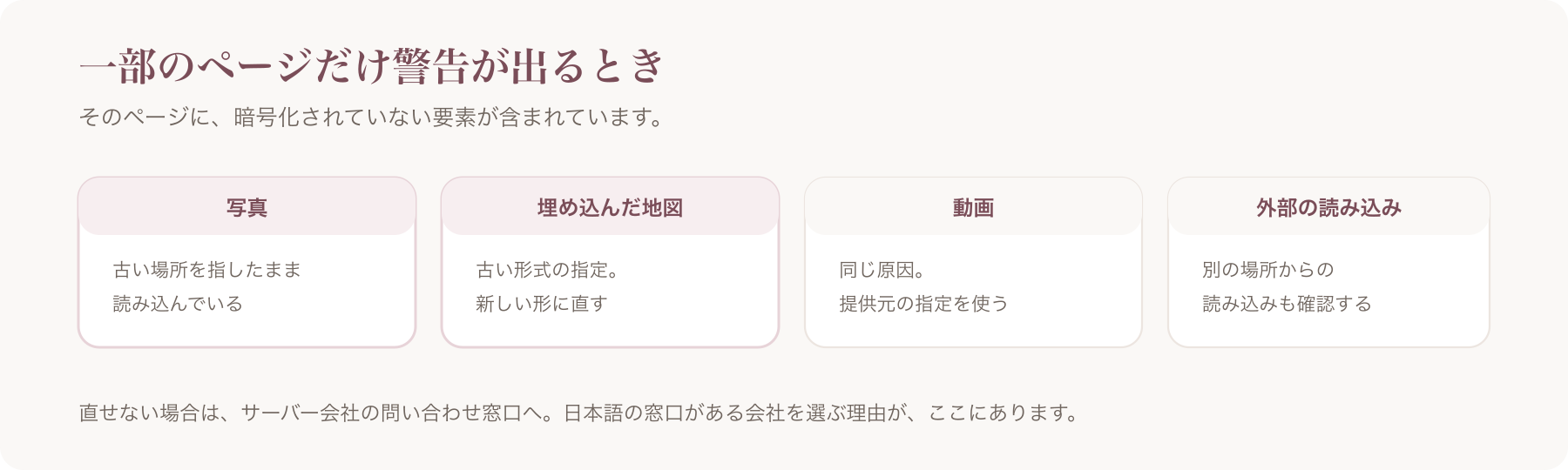Viewport: 1568px width, 470px height.
Task: Click text 古い形式の指定。
Action: 548,270
